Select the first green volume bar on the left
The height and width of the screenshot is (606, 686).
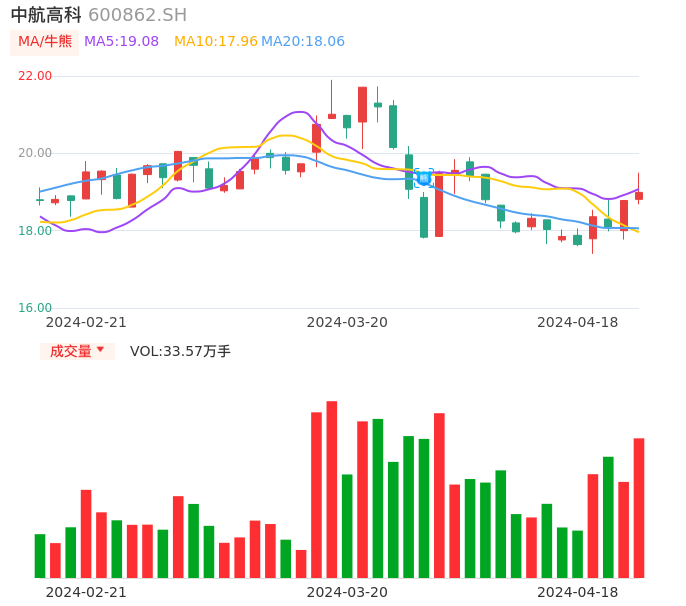click(x=40, y=556)
